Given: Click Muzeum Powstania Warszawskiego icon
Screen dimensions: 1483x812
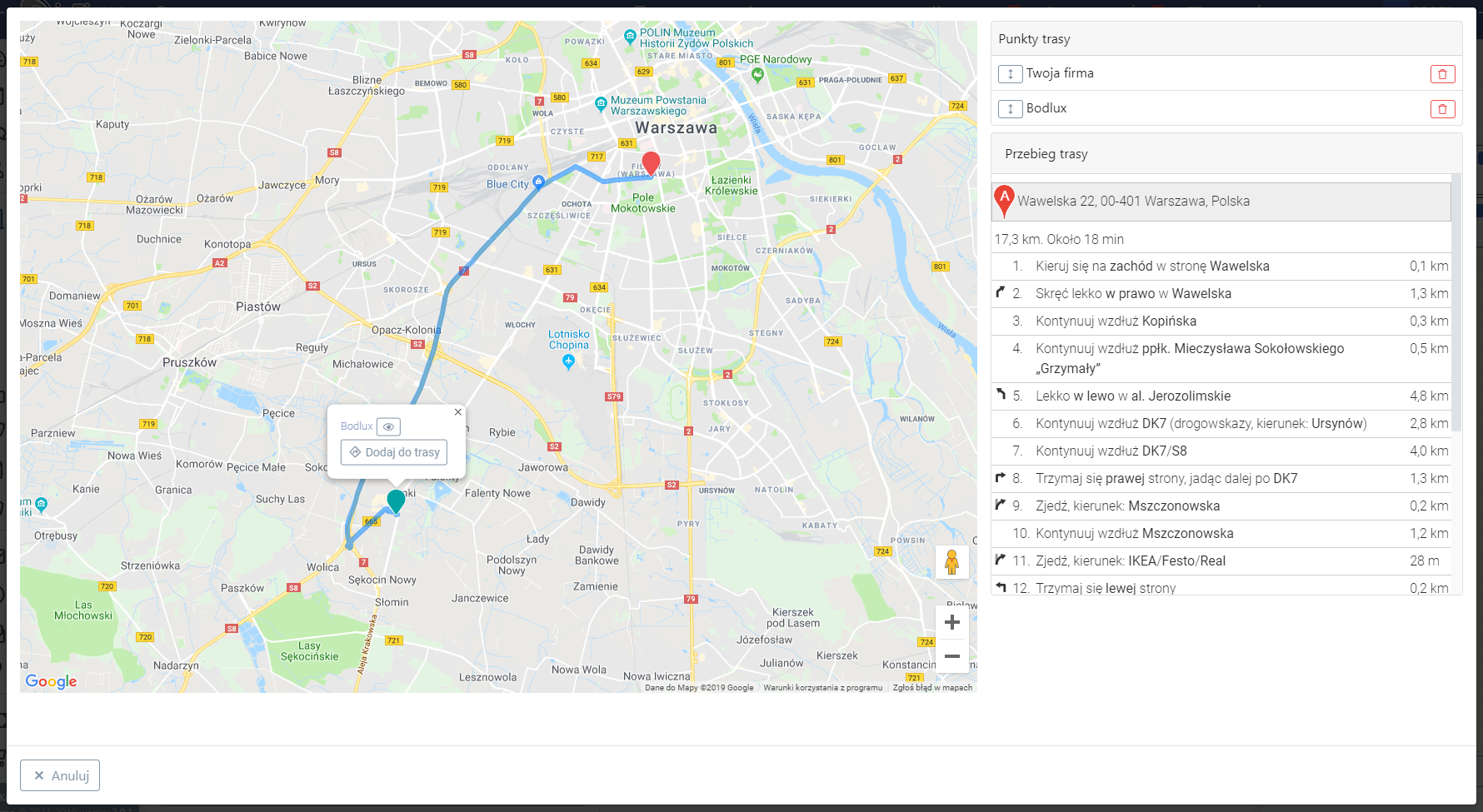Looking at the screenshot, I should [601, 104].
